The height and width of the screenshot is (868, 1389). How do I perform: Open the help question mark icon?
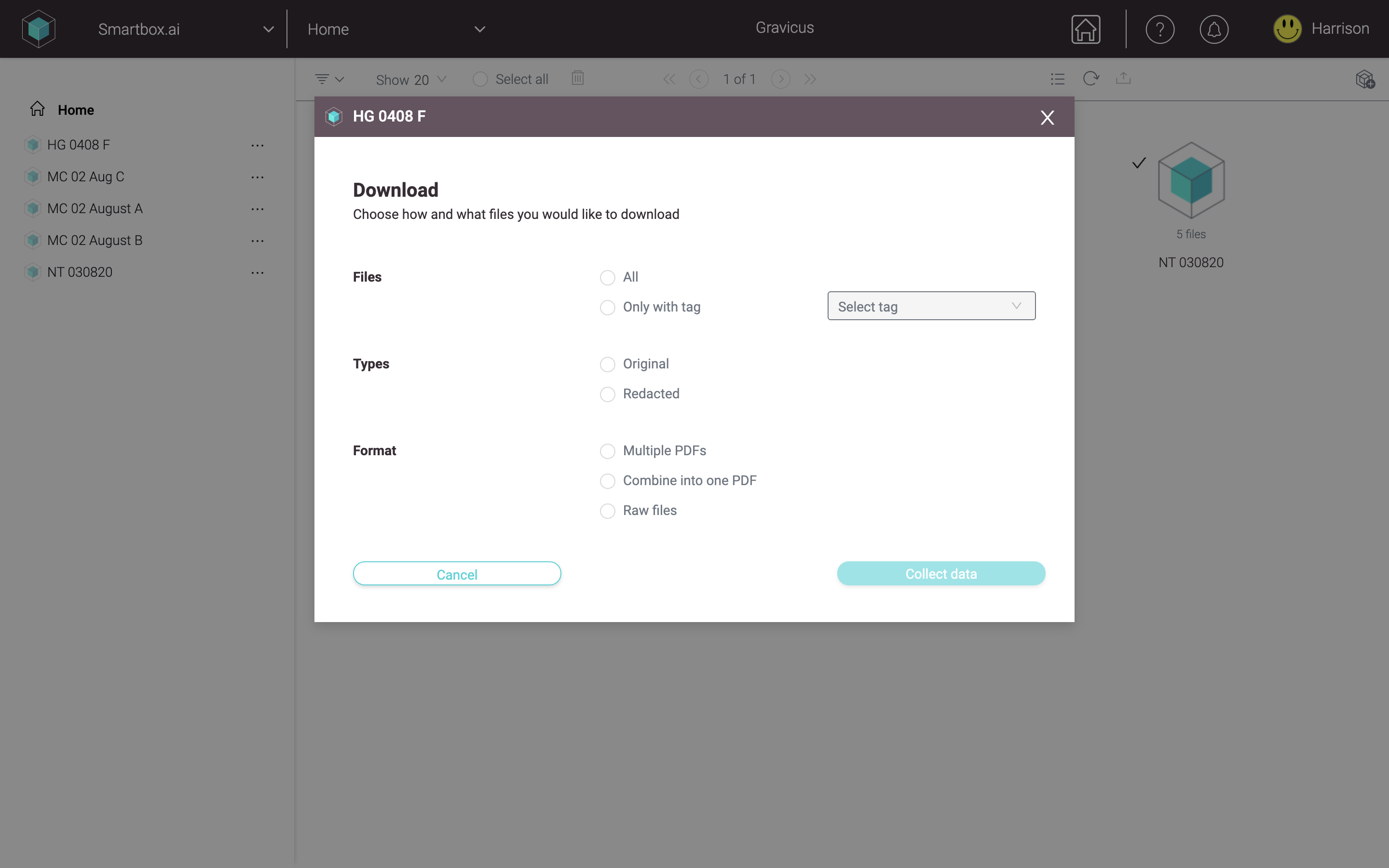(x=1160, y=29)
